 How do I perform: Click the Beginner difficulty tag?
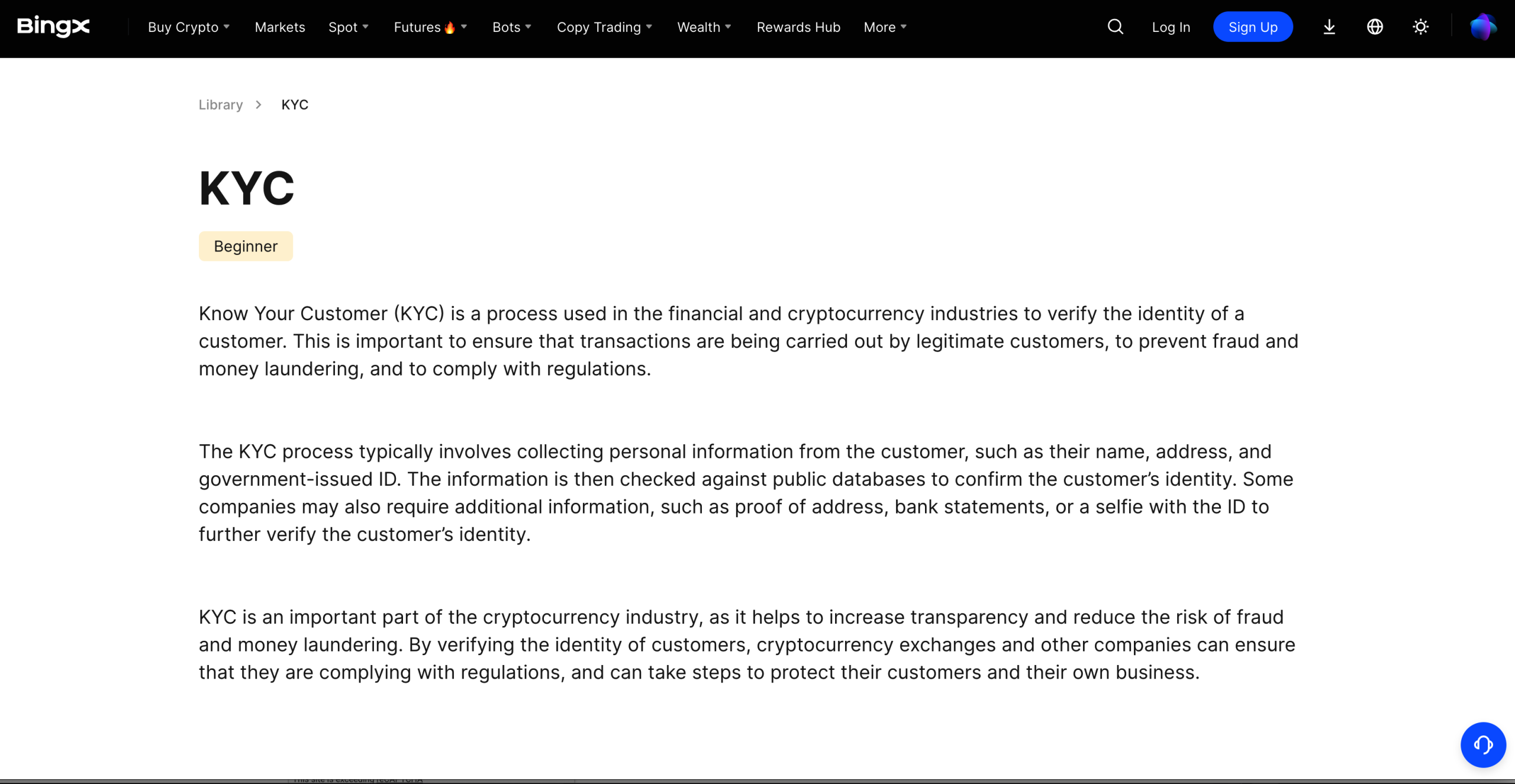pyautogui.click(x=246, y=246)
